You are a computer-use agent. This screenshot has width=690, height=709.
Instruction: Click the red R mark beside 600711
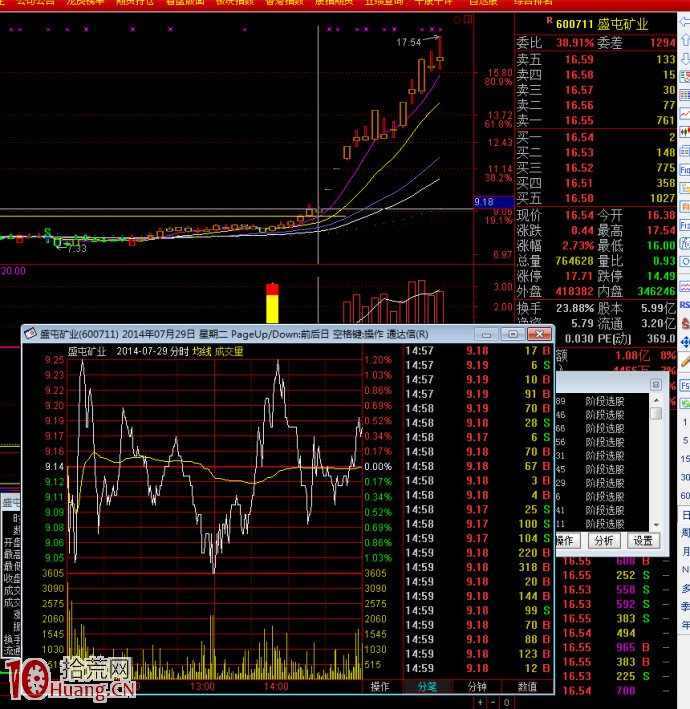click(549, 20)
